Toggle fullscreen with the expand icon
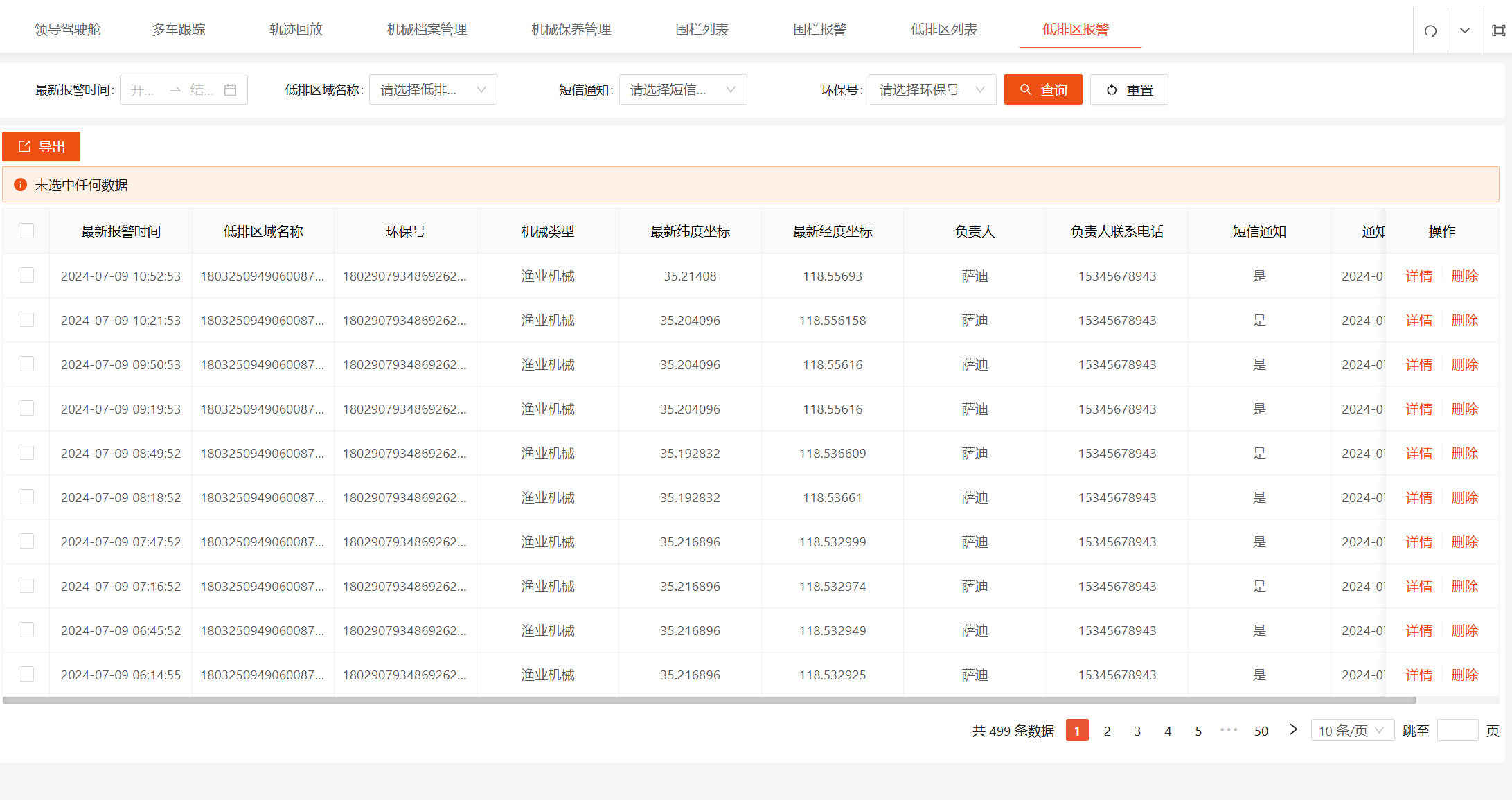This screenshot has height=800, width=1512. coord(1498,30)
